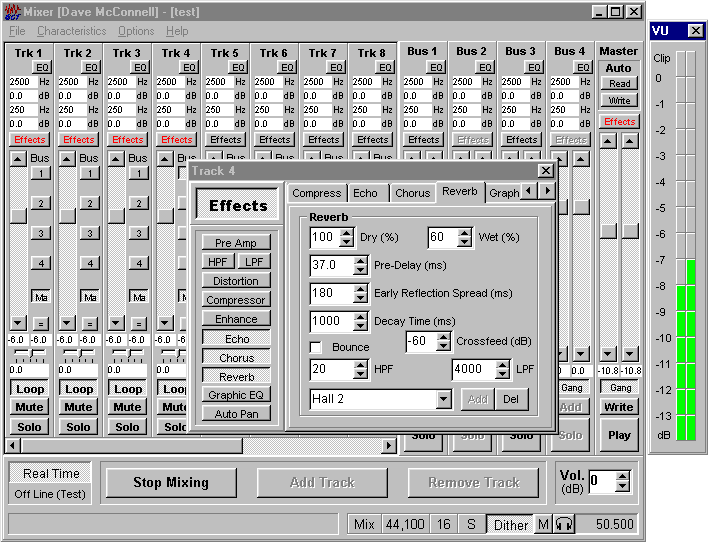Toggle Dither in the status bar

(x=510, y=524)
